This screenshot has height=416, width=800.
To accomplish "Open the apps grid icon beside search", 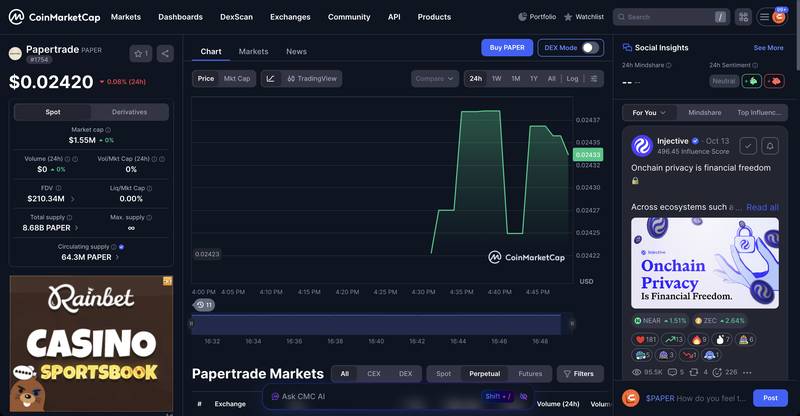I will 743,17.
